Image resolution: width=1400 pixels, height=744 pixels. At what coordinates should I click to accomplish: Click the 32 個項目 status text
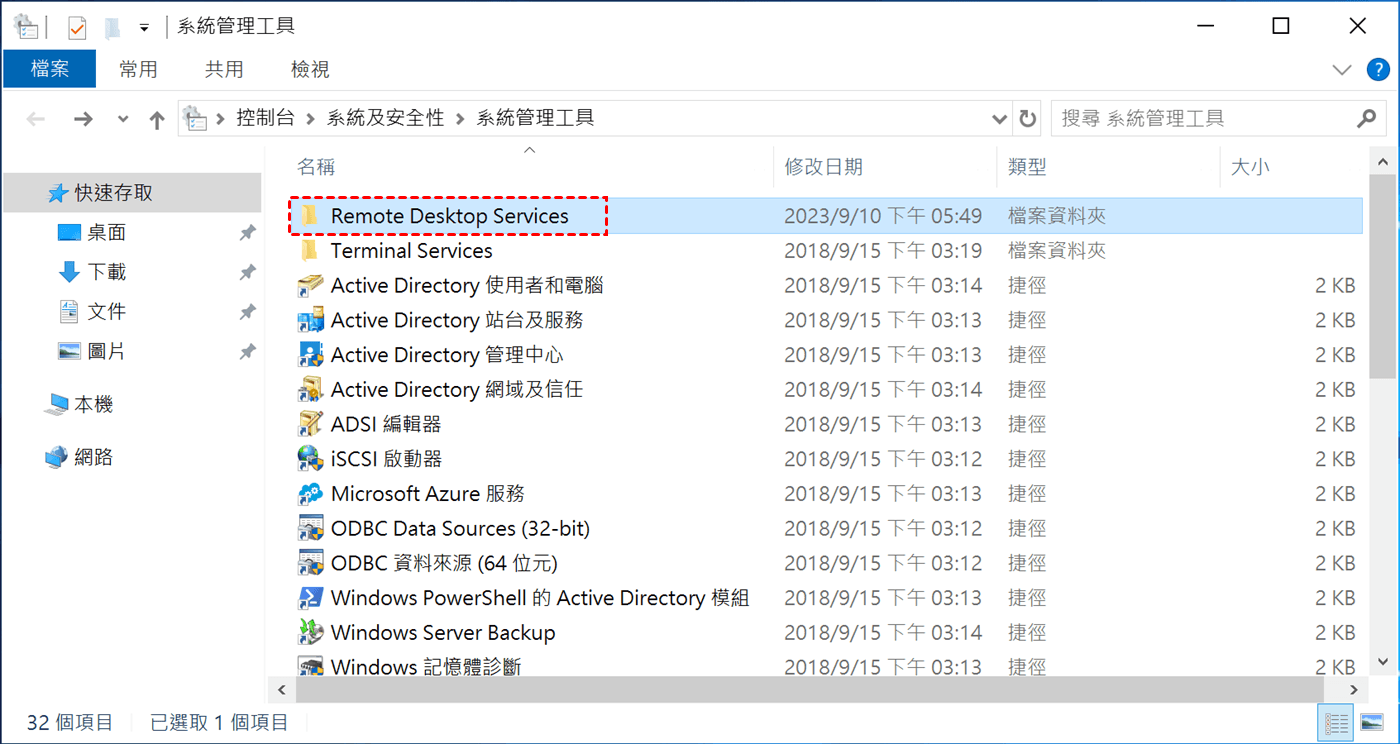click(70, 722)
